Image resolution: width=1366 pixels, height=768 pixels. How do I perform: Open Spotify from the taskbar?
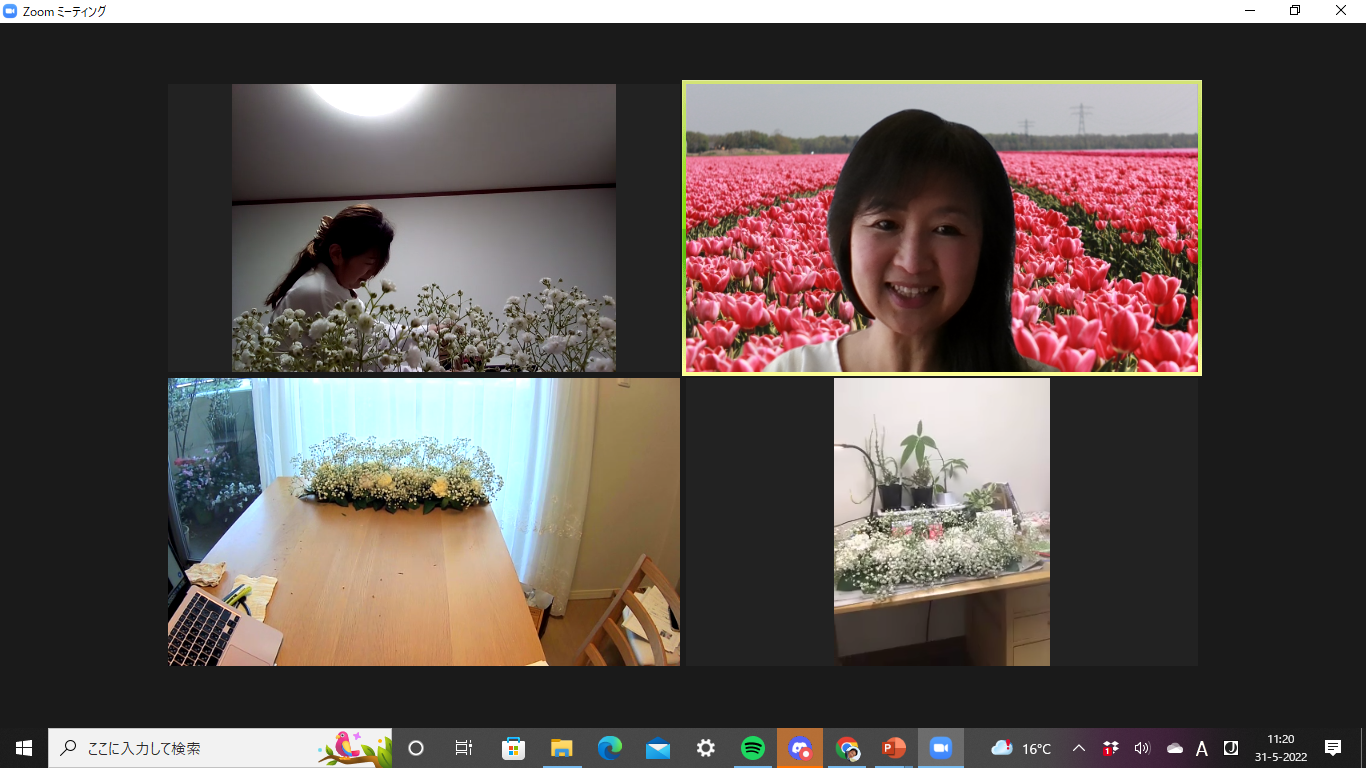pyautogui.click(x=752, y=748)
